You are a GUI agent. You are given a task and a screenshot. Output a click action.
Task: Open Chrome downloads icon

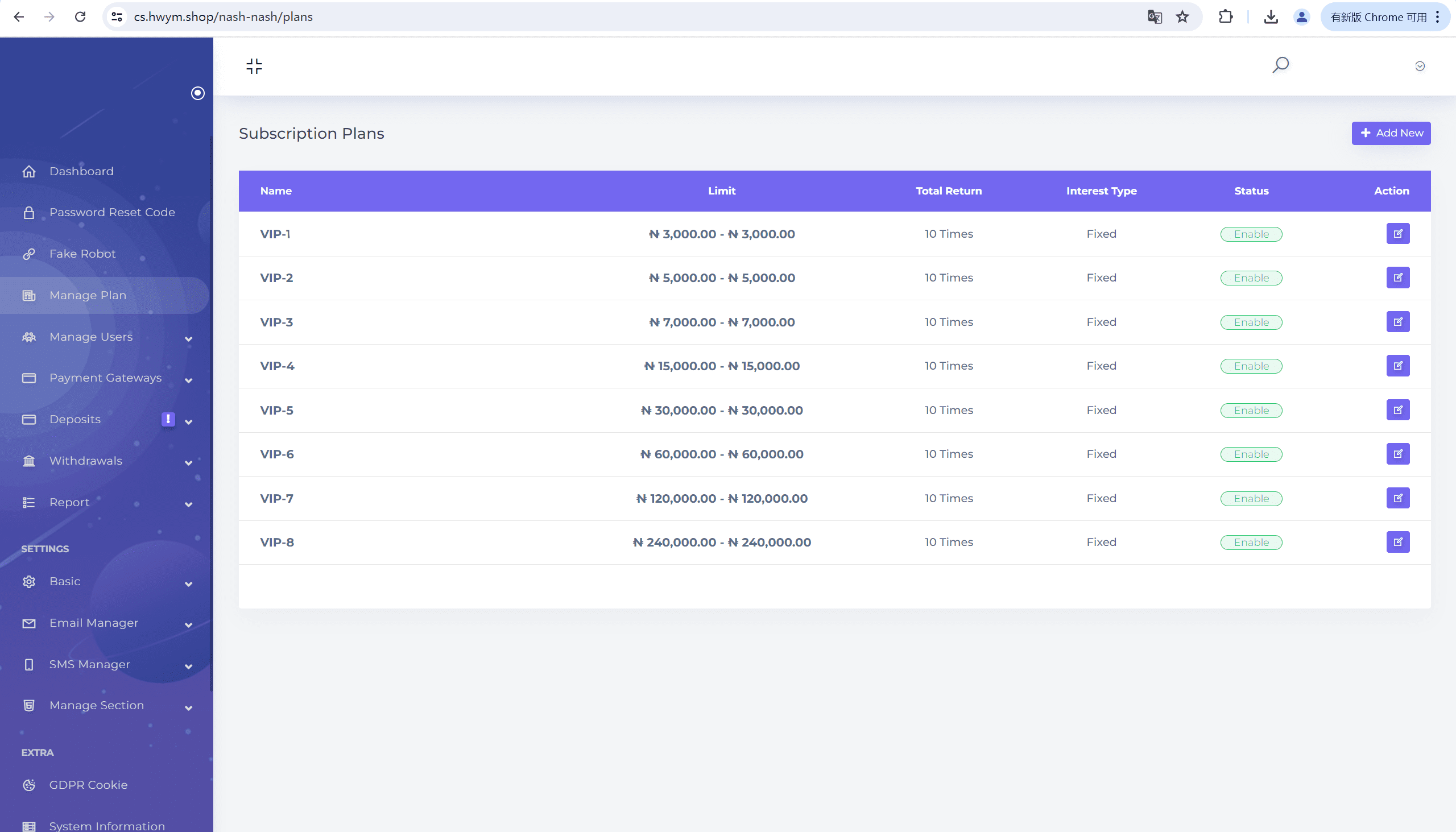pyautogui.click(x=1271, y=17)
